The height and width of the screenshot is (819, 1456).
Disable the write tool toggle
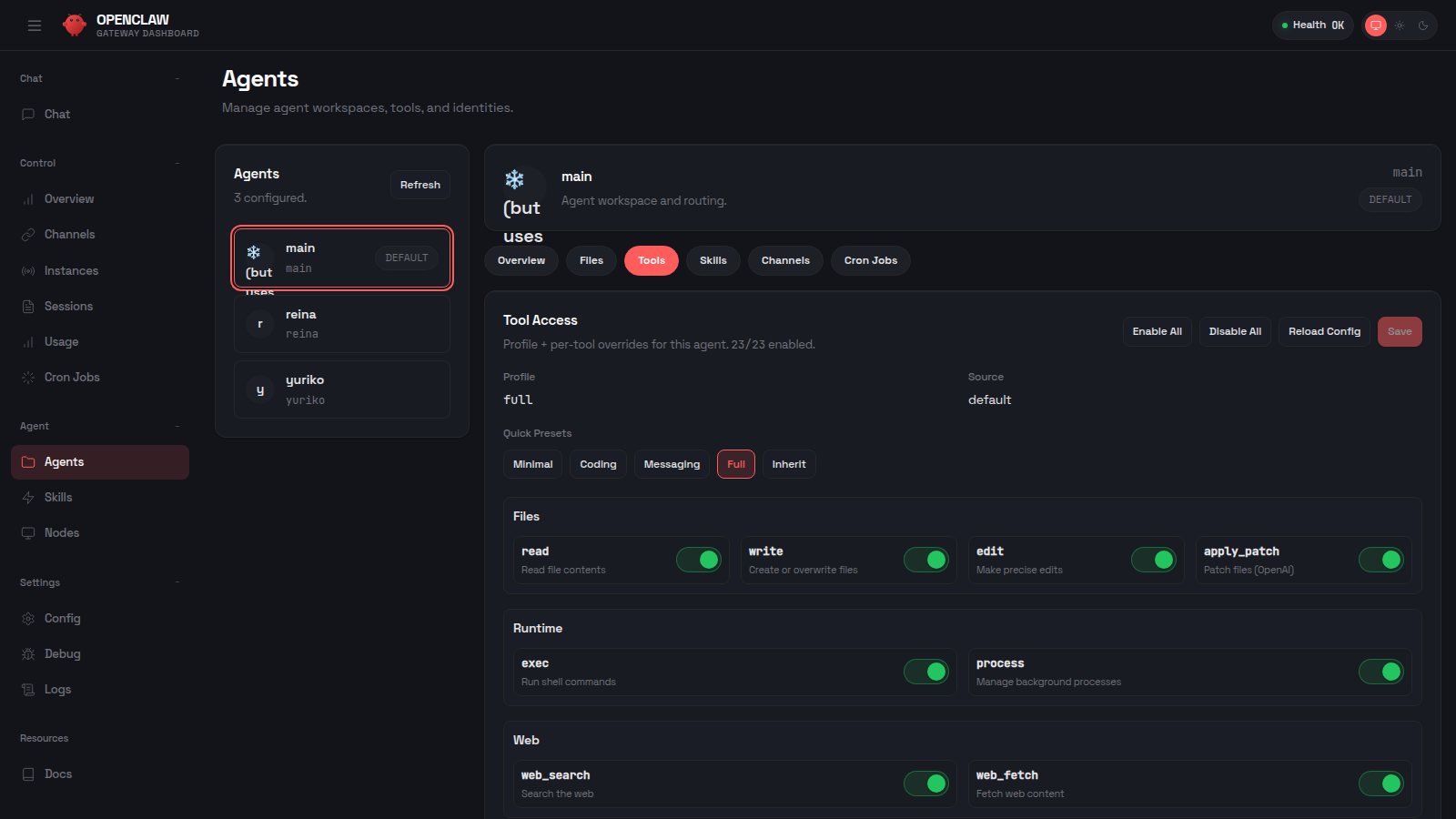(x=926, y=560)
